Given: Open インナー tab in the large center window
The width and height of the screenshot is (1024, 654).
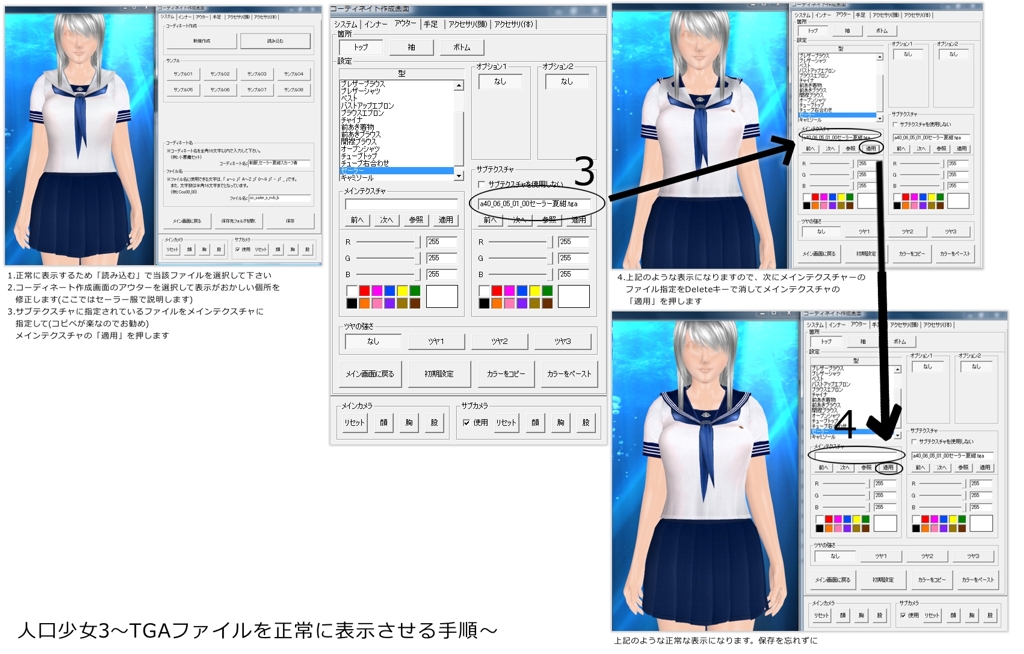Looking at the screenshot, I should click(376, 24).
